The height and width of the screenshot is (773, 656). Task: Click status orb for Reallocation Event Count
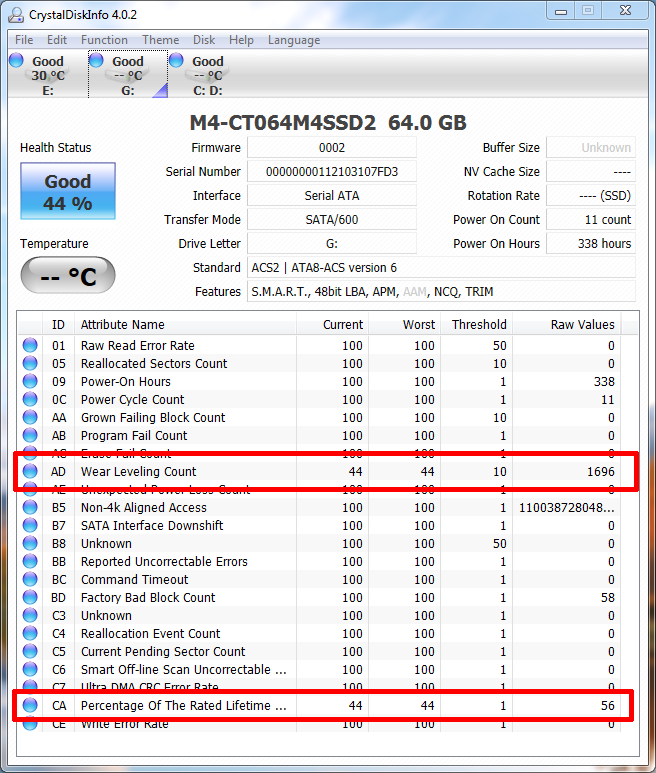point(30,633)
